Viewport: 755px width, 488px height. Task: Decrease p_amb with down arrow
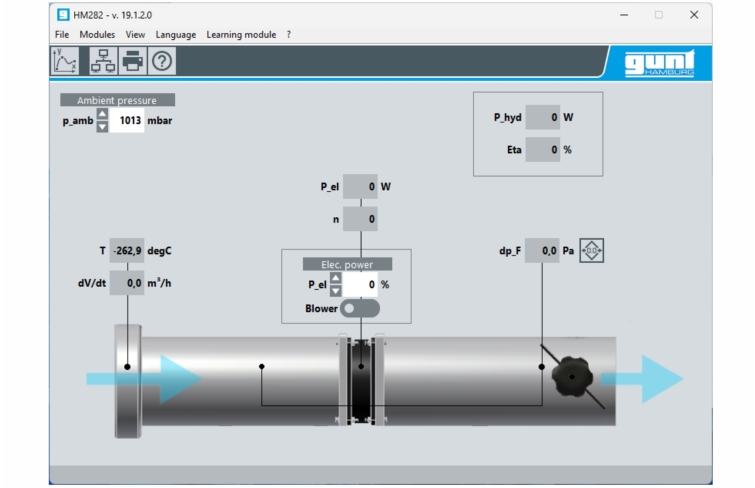pos(101,127)
